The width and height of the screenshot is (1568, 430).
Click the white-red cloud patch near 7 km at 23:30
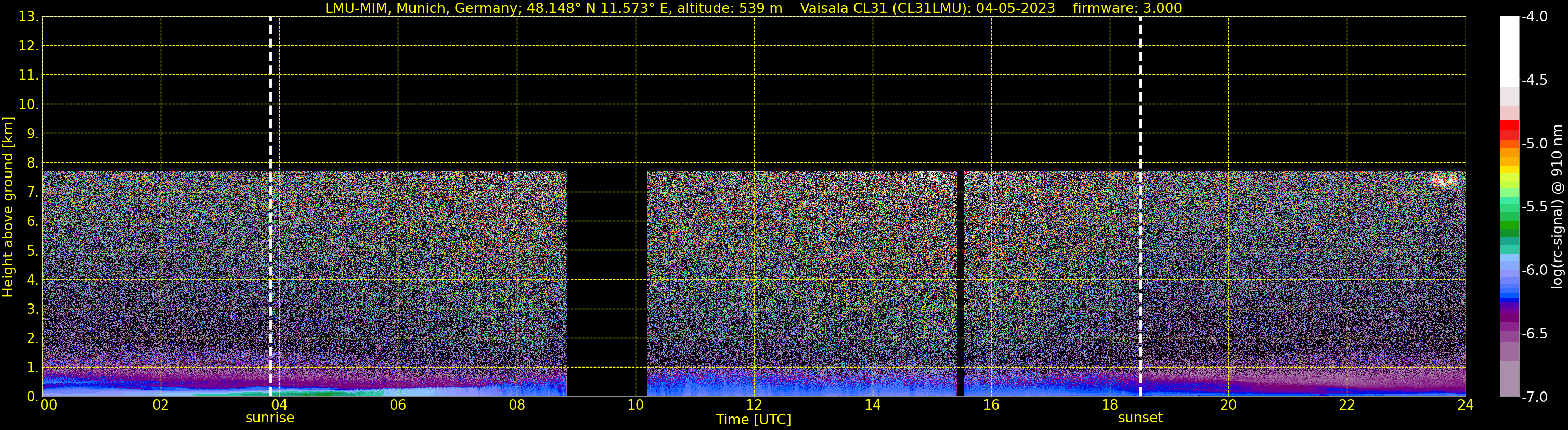pyautogui.click(x=1444, y=180)
